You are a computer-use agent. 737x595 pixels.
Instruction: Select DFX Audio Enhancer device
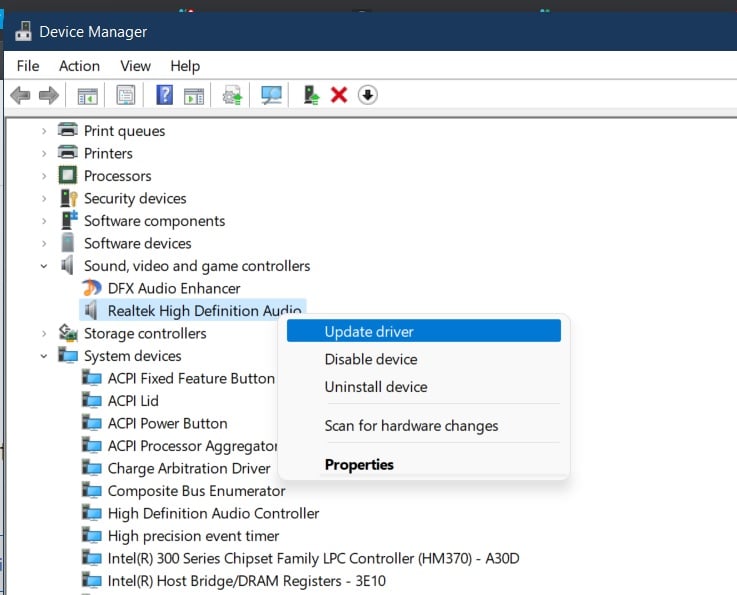click(174, 288)
